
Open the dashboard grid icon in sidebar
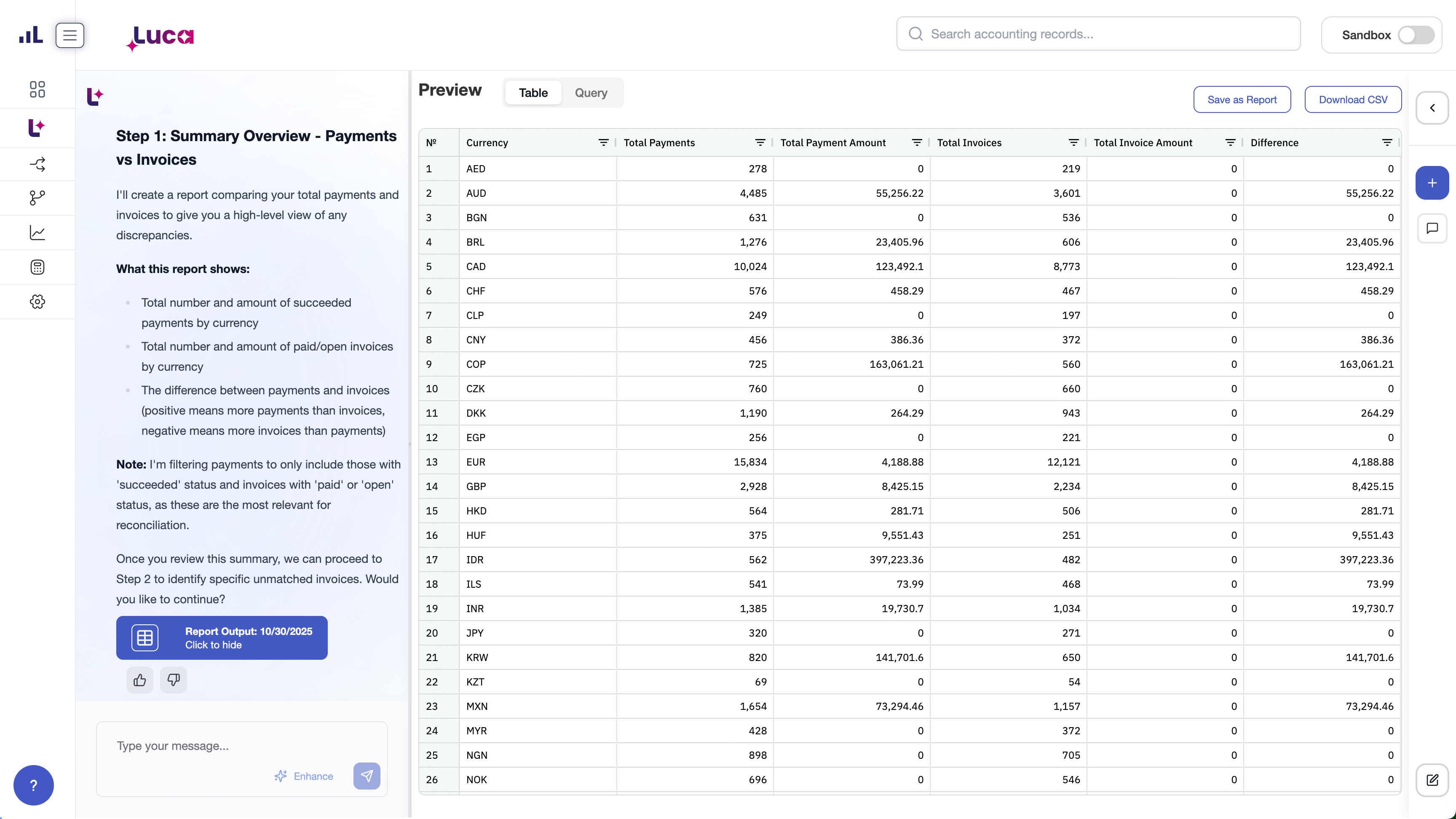pyautogui.click(x=37, y=89)
